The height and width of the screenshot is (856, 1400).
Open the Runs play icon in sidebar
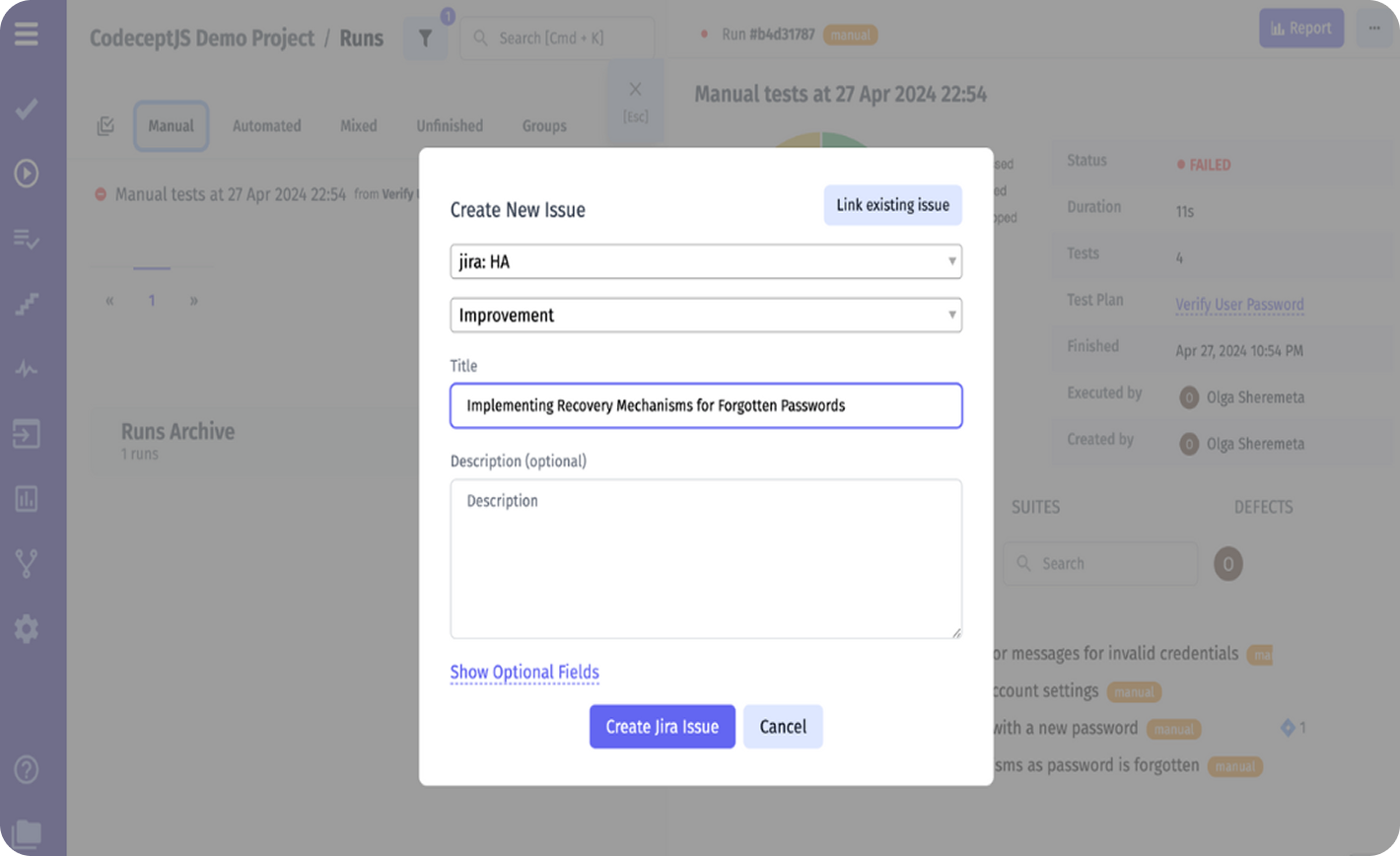(27, 174)
